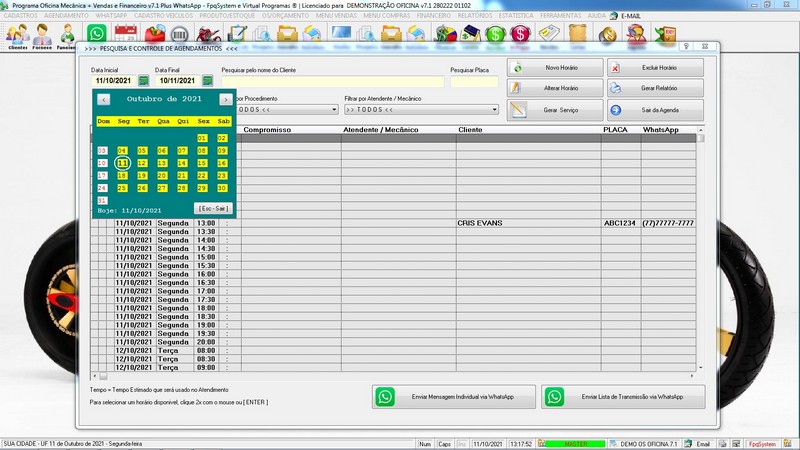Click the Data Inicial date field

coord(114,81)
